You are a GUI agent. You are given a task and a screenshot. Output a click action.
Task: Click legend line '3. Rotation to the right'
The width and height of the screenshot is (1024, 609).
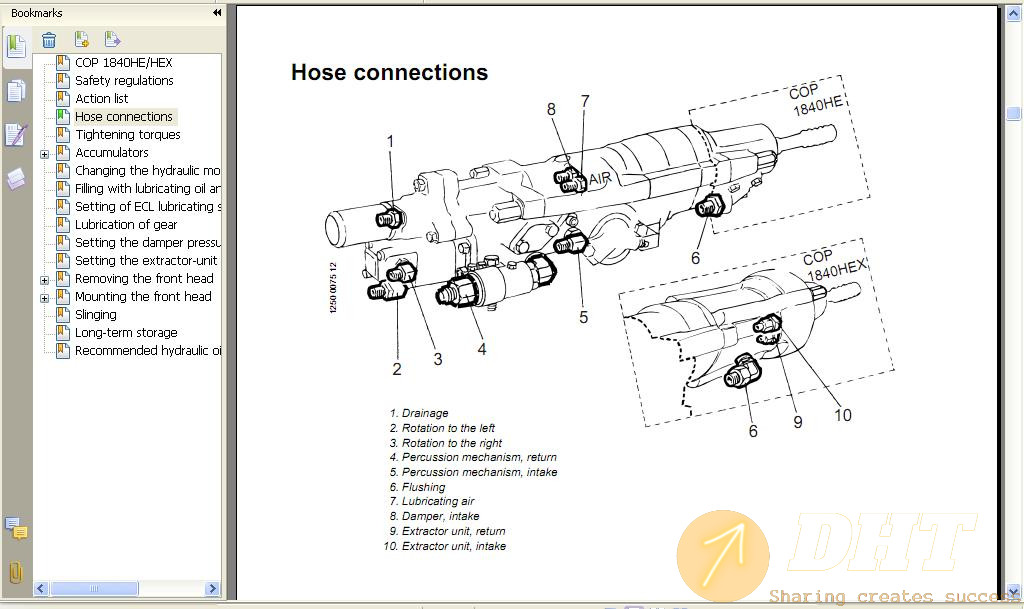(x=445, y=443)
